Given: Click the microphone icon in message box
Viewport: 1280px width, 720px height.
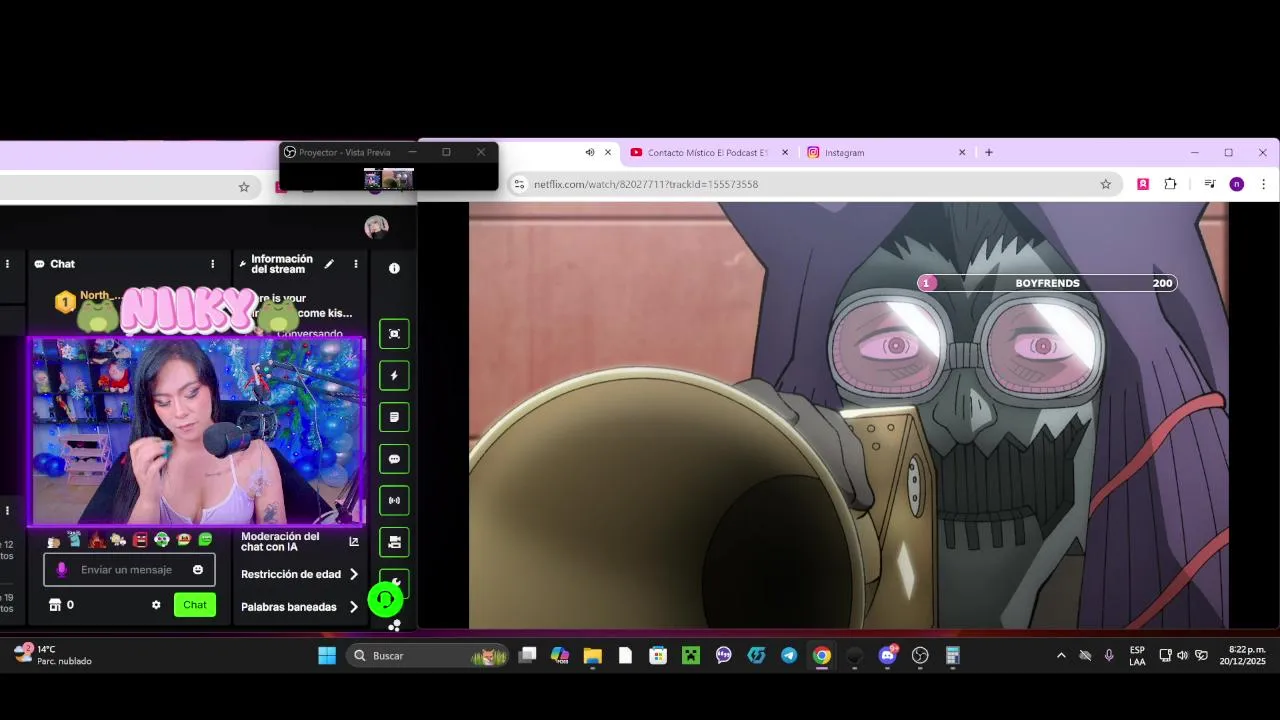Looking at the screenshot, I should click(61, 569).
